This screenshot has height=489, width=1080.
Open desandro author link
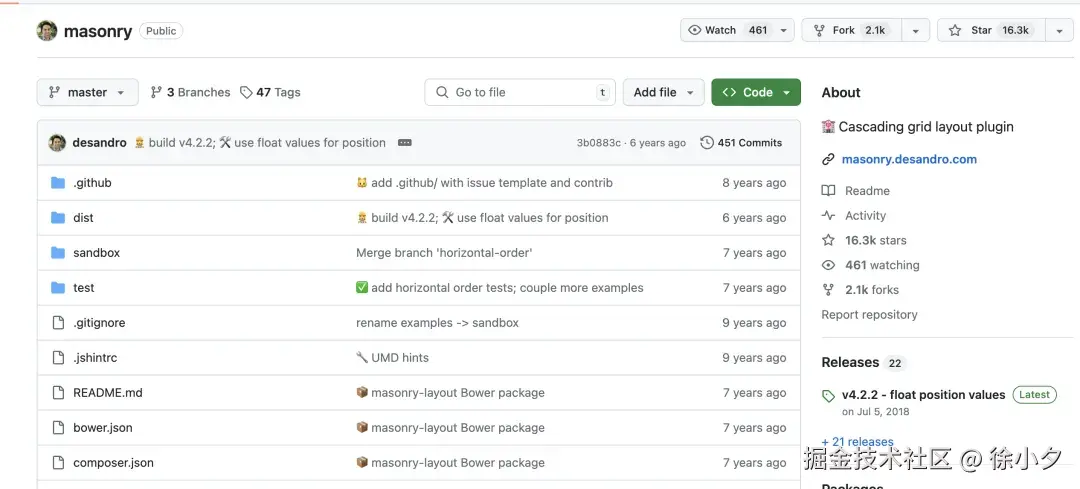tap(99, 143)
